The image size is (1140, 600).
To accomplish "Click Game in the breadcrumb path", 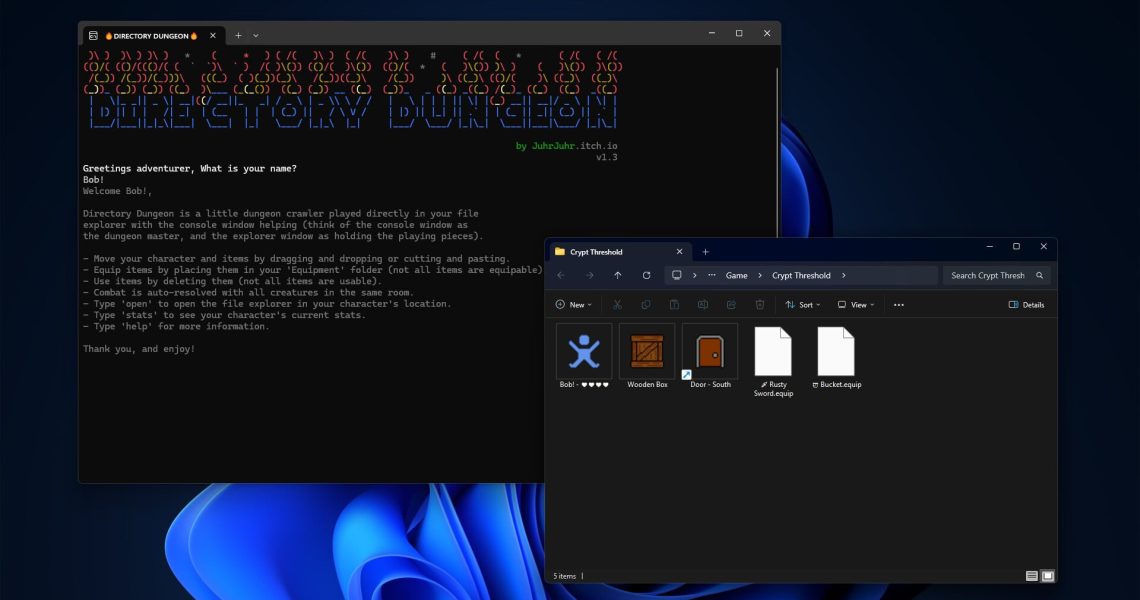I will [736, 275].
